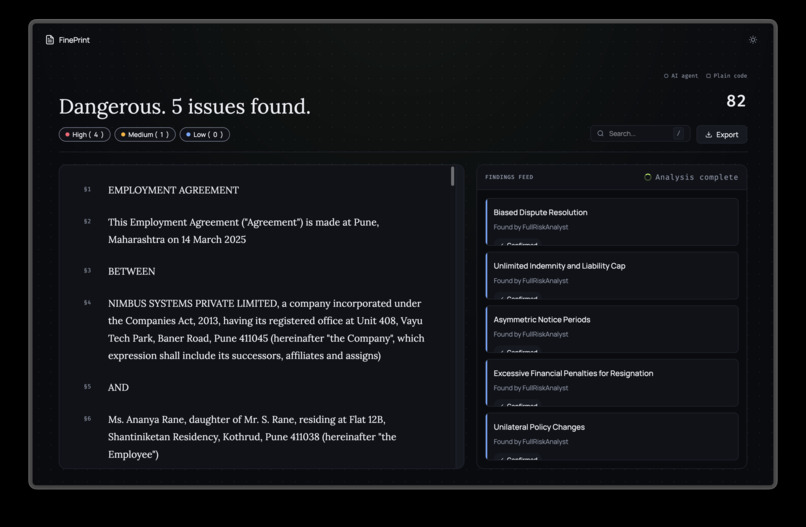Click the 'Dangerous. 5 issues found.' heading
The width and height of the screenshot is (806, 527).
tap(185, 106)
